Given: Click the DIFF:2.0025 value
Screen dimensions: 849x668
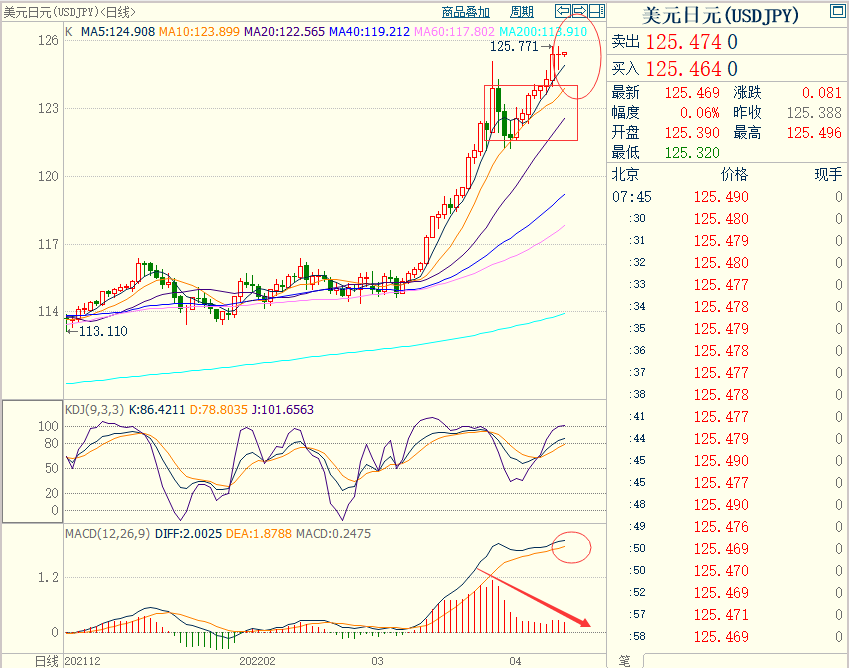Looking at the screenshot, I should click(188, 534).
